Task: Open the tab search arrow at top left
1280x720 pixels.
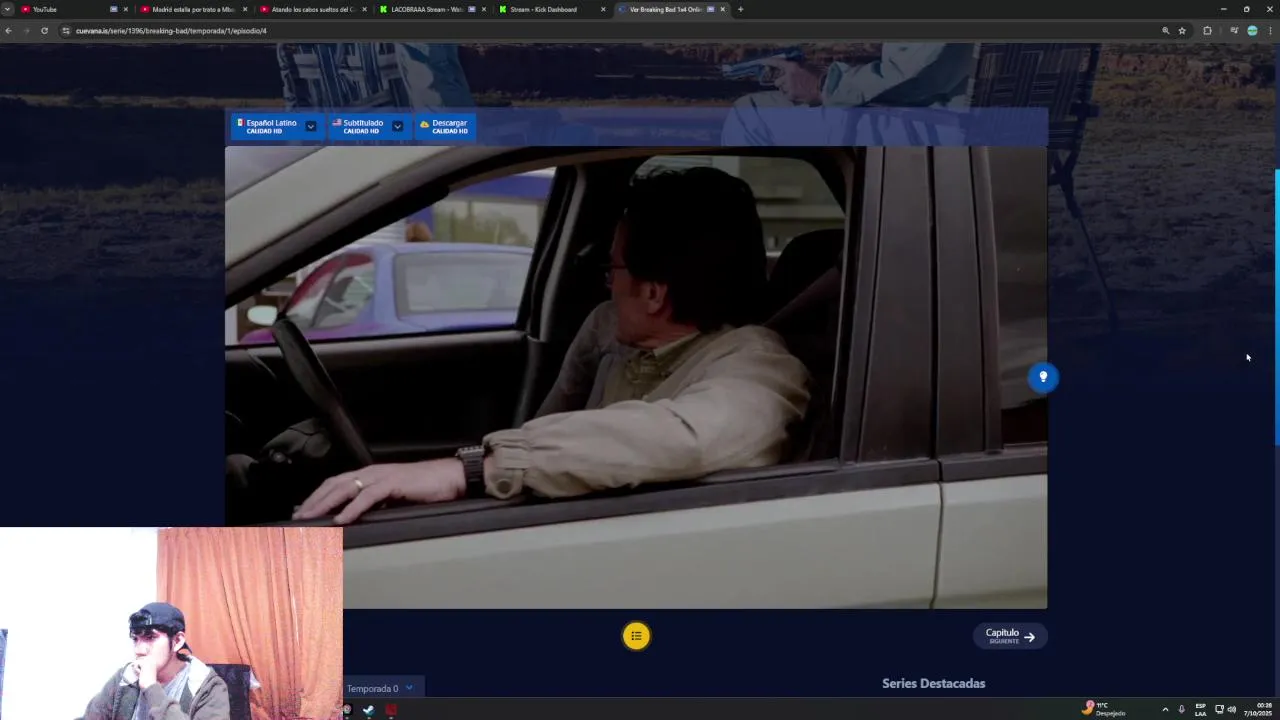Action: (x=8, y=9)
